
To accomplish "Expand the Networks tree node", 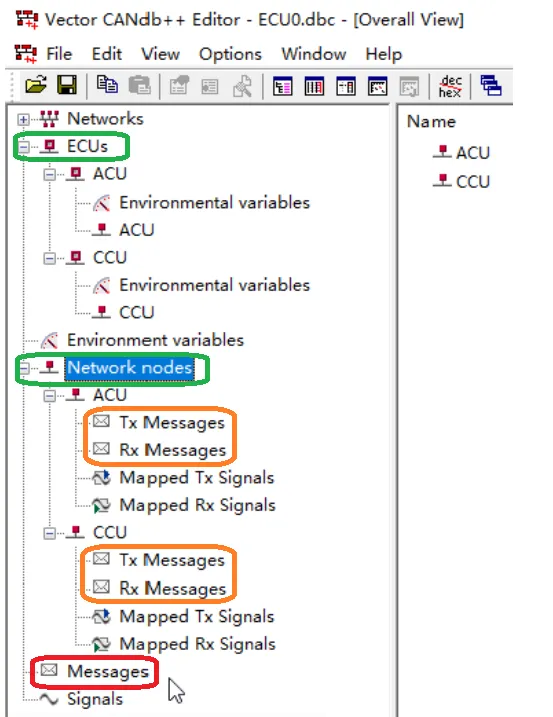I will [23, 120].
